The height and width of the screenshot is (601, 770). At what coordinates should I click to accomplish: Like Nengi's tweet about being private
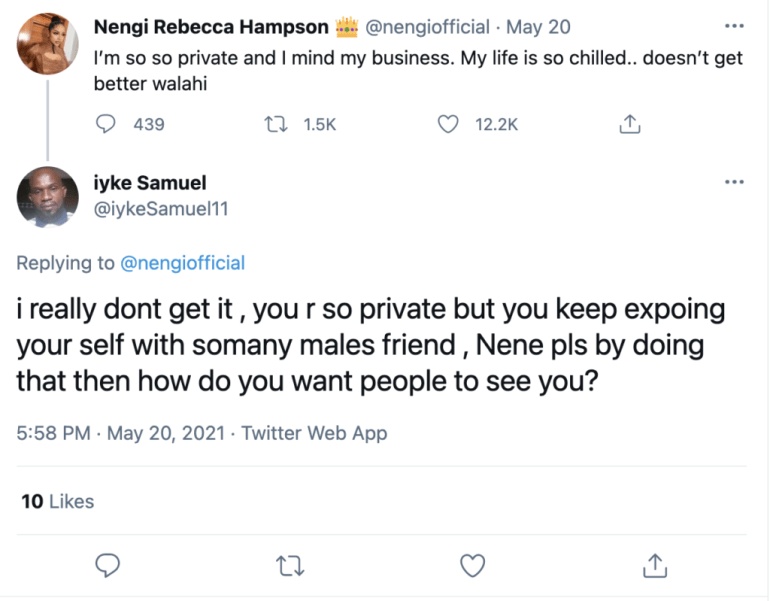[449, 125]
